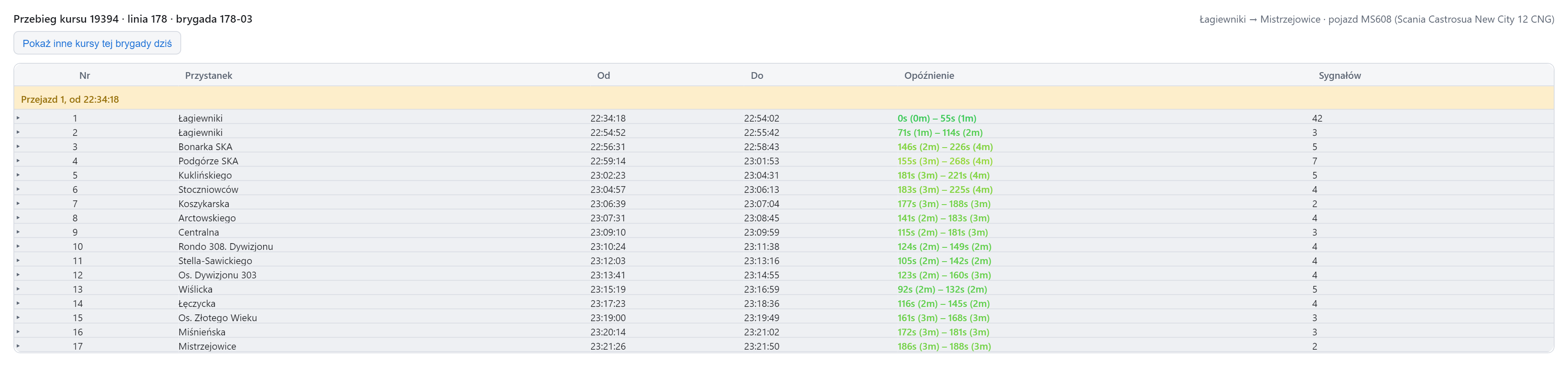
Task: Expand the Rondo 308. Dywizjonu row
Action: tap(18, 247)
